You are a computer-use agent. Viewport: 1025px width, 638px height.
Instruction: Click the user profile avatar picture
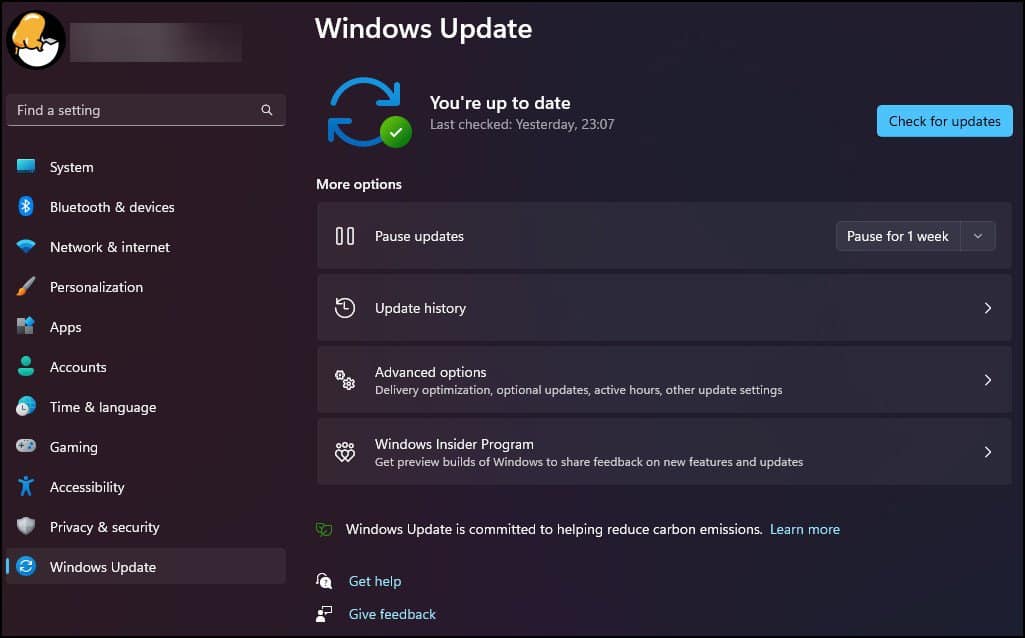pos(36,40)
